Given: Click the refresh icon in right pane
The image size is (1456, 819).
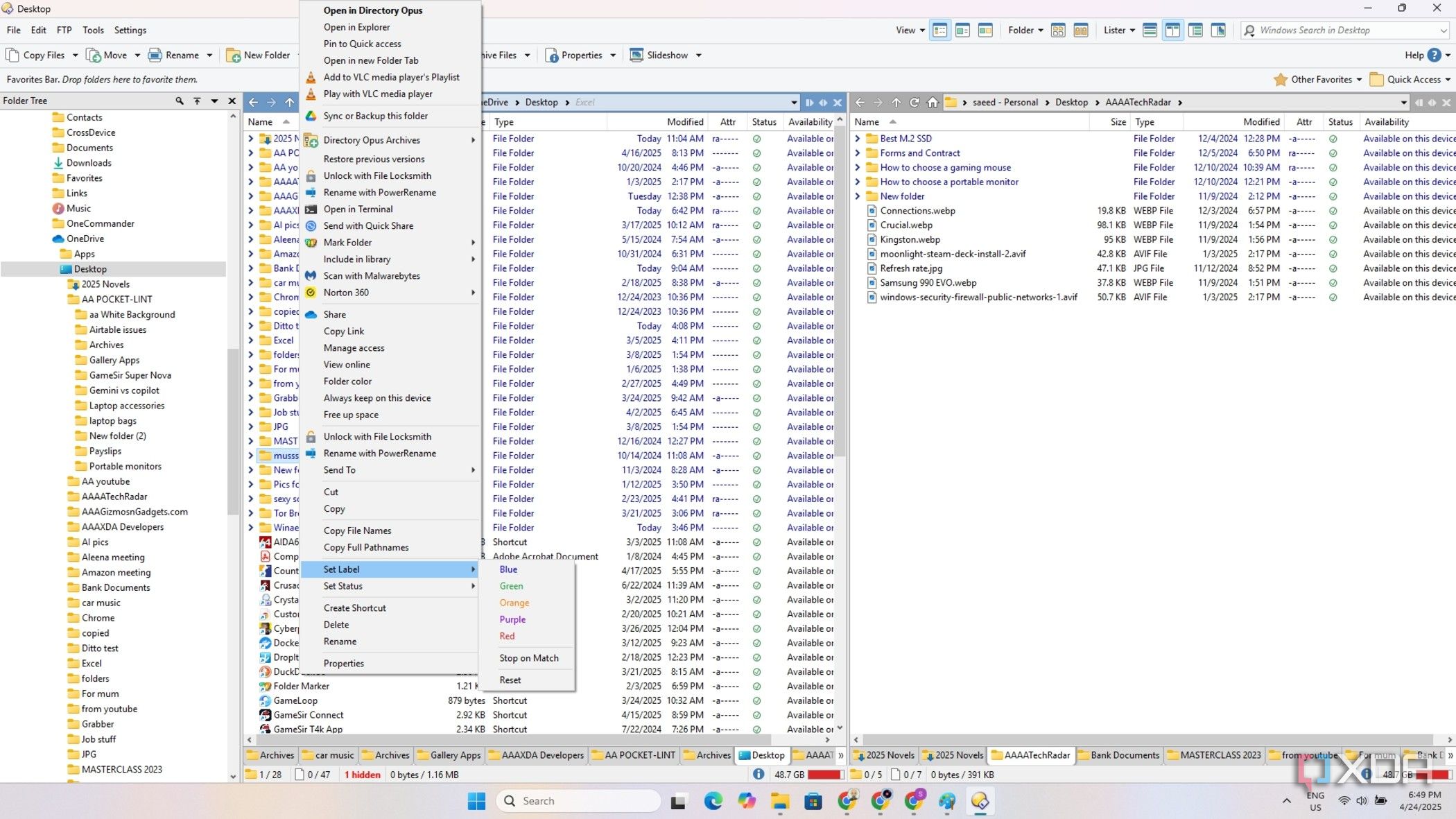Looking at the screenshot, I should tap(915, 103).
